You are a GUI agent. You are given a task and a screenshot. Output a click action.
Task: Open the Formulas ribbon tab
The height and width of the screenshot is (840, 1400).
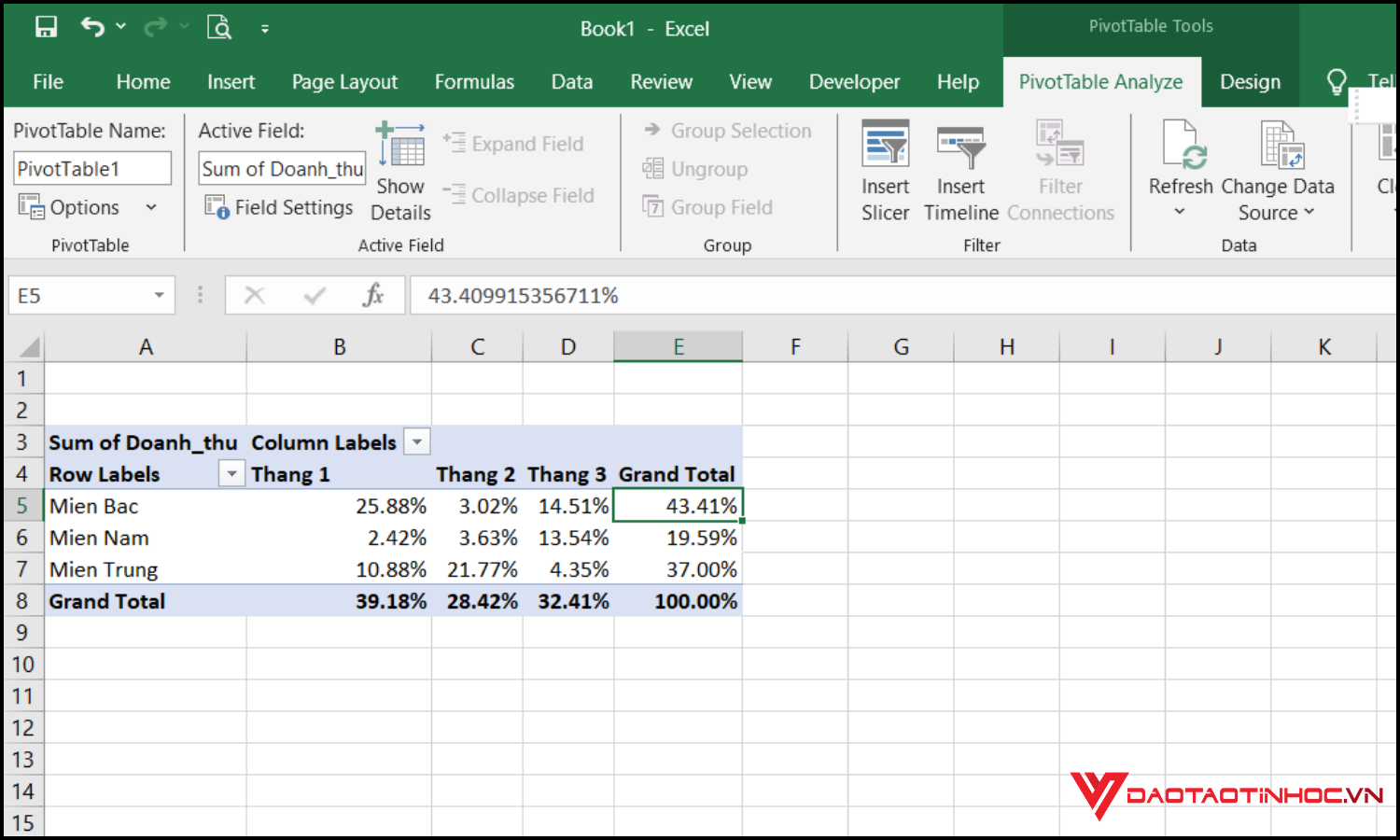pos(474,82)
